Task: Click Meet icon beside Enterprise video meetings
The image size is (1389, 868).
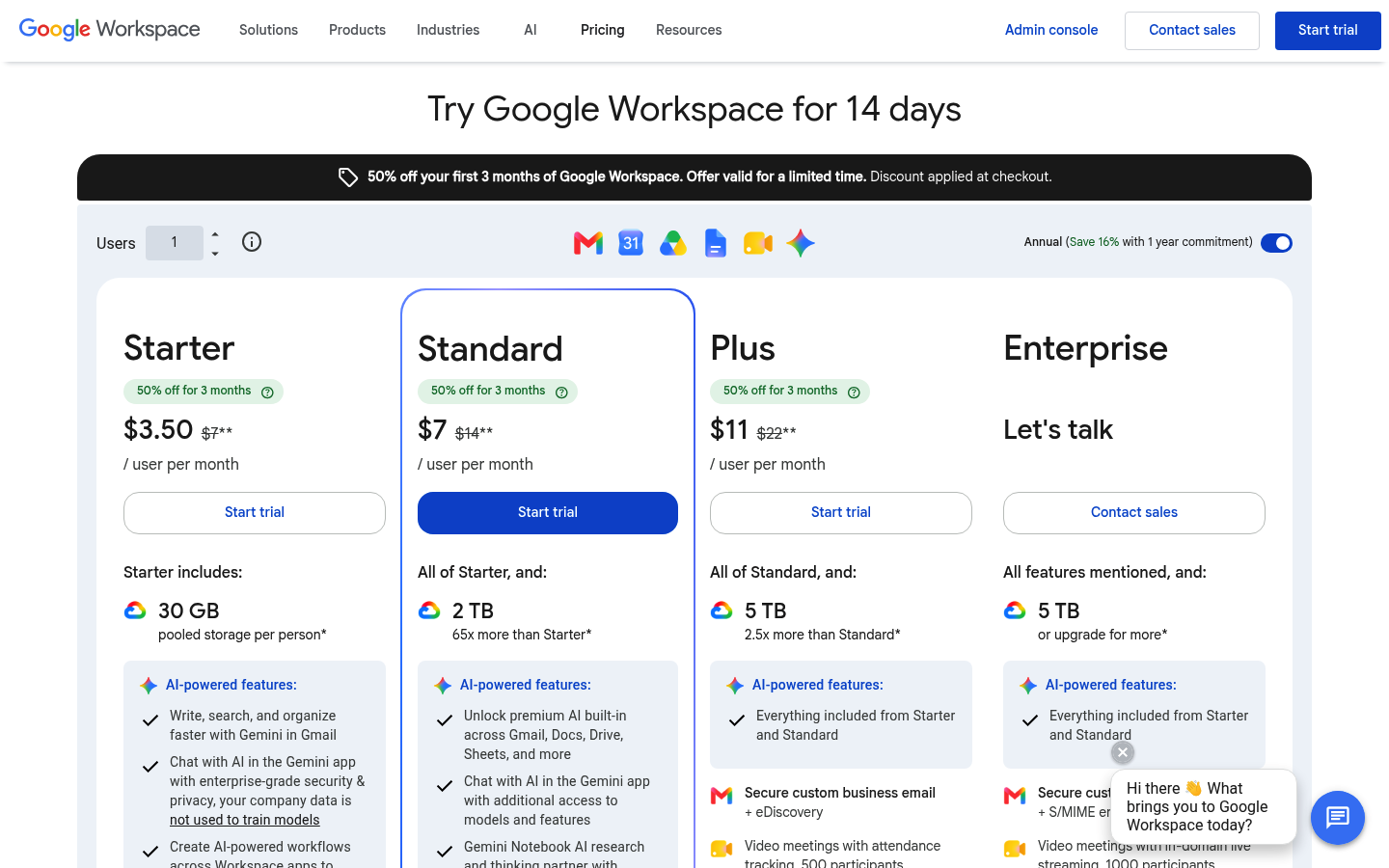Action: click(1015, 849)
